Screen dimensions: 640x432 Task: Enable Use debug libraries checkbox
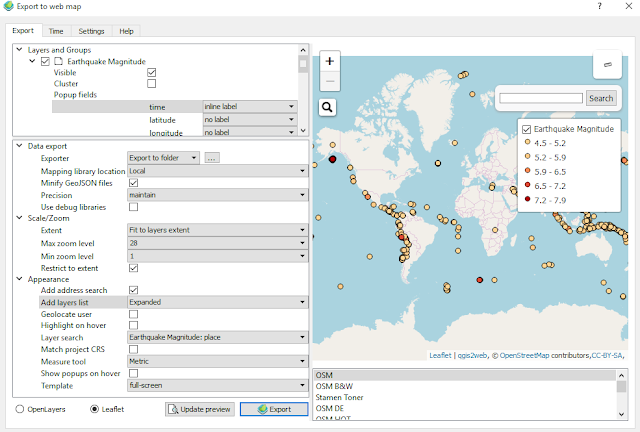(x=133, y=207)
